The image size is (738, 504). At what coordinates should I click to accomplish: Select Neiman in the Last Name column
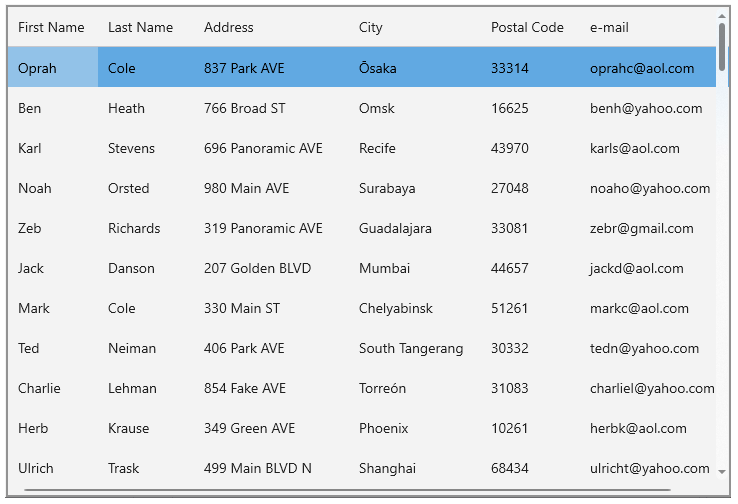(x=132, y=348)
